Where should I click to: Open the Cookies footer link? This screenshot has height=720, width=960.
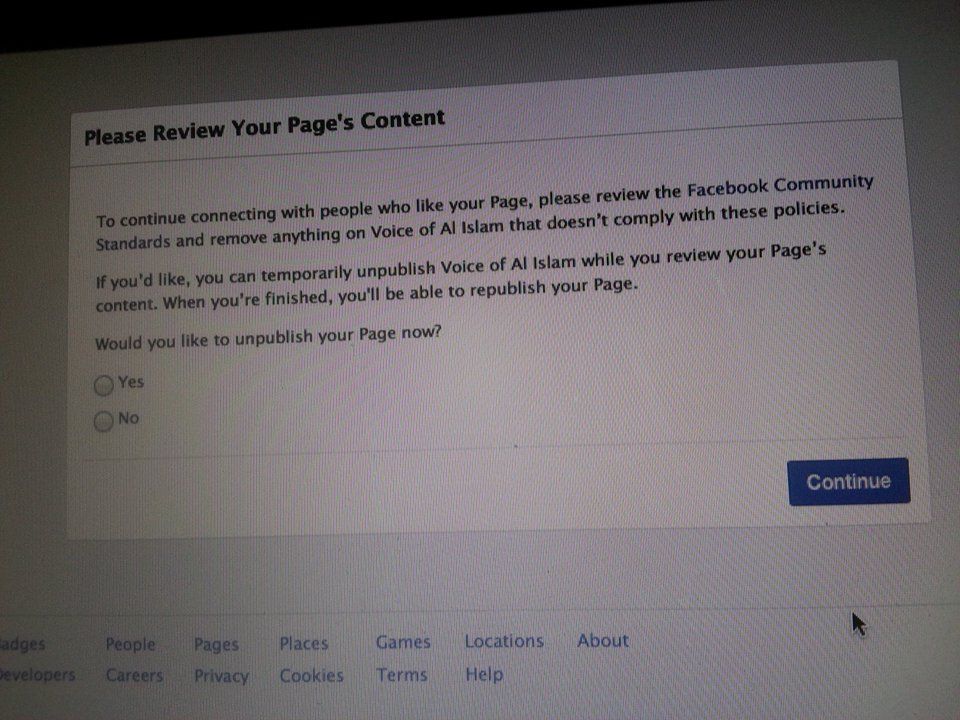311,675
